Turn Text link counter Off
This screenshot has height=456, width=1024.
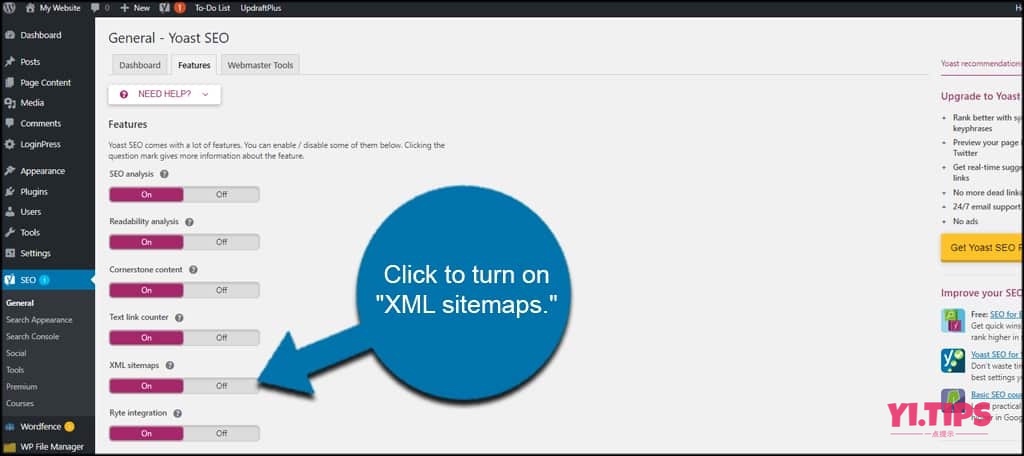click(221, 338)
